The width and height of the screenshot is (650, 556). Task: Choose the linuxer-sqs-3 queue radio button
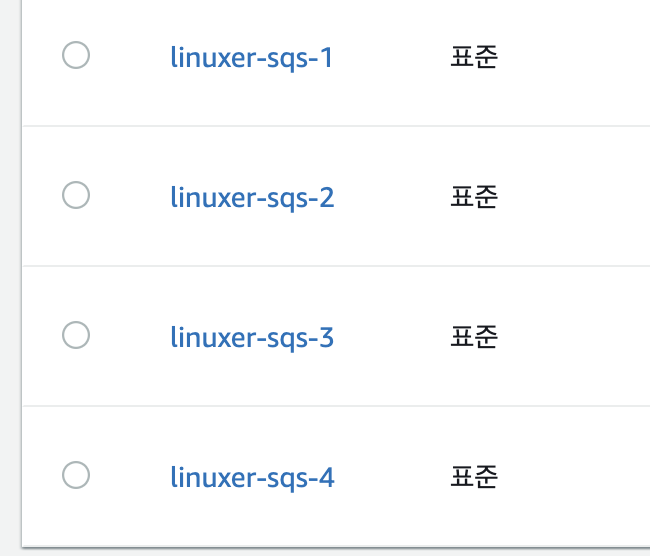point(76,335)
